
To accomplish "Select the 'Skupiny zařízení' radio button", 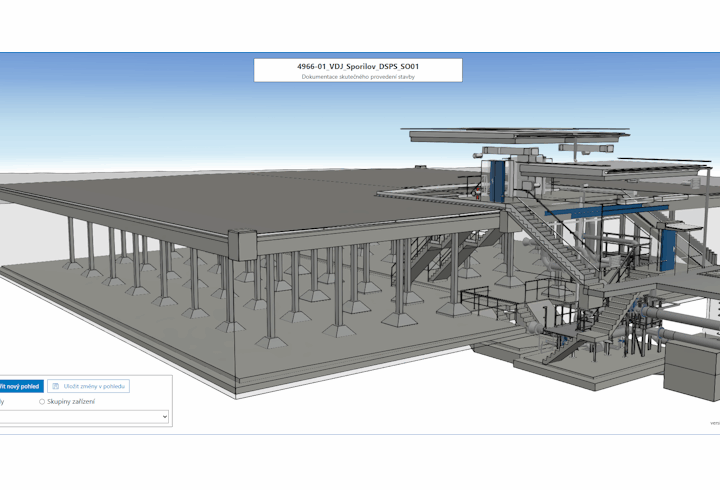I will 42,402.
